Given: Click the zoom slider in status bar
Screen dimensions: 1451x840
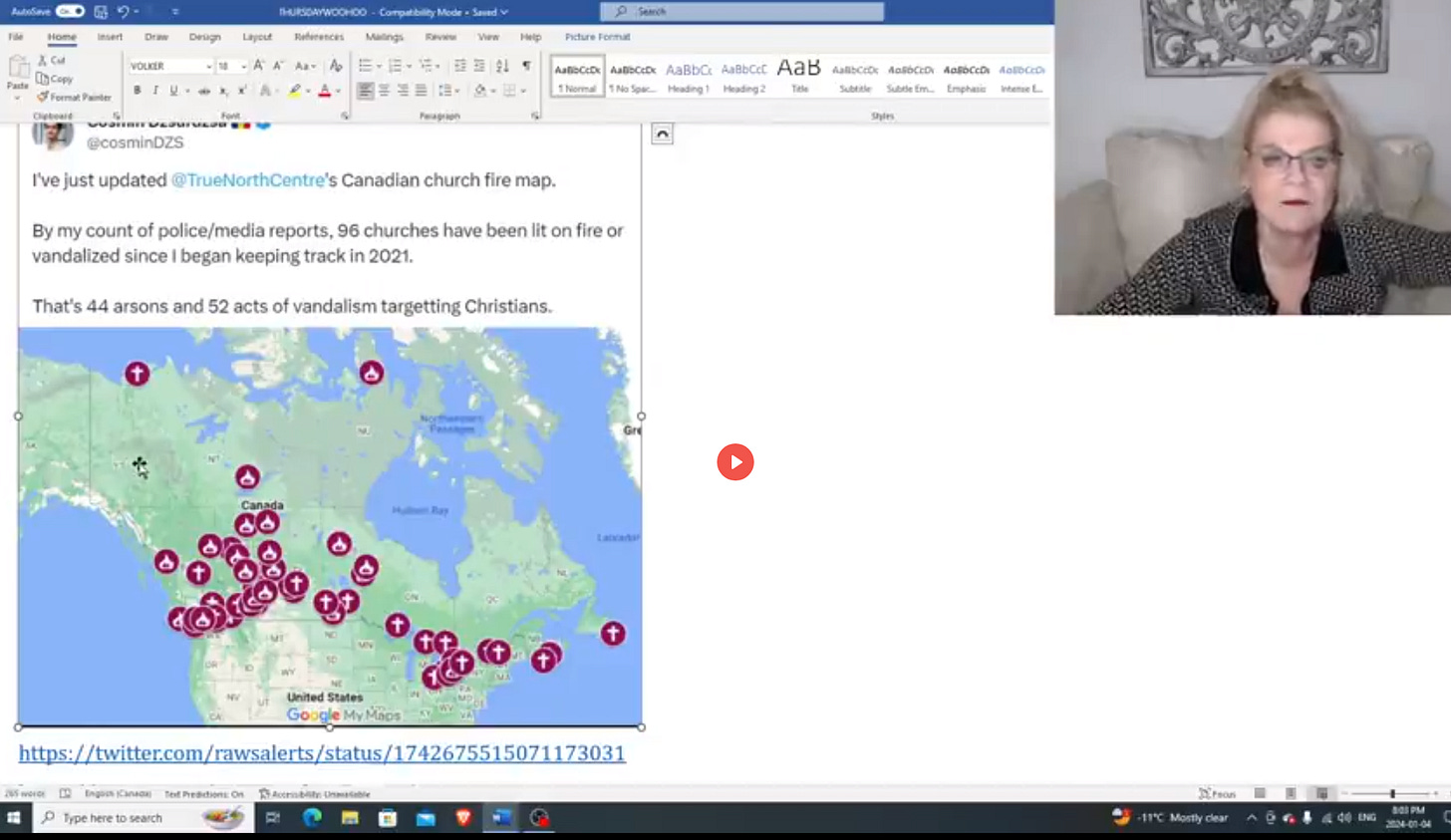Looking at the screenshot, I should [1391, 793].
